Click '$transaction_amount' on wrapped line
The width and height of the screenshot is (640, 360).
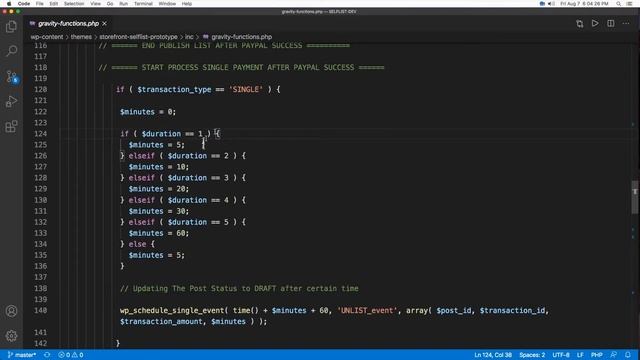161,321
